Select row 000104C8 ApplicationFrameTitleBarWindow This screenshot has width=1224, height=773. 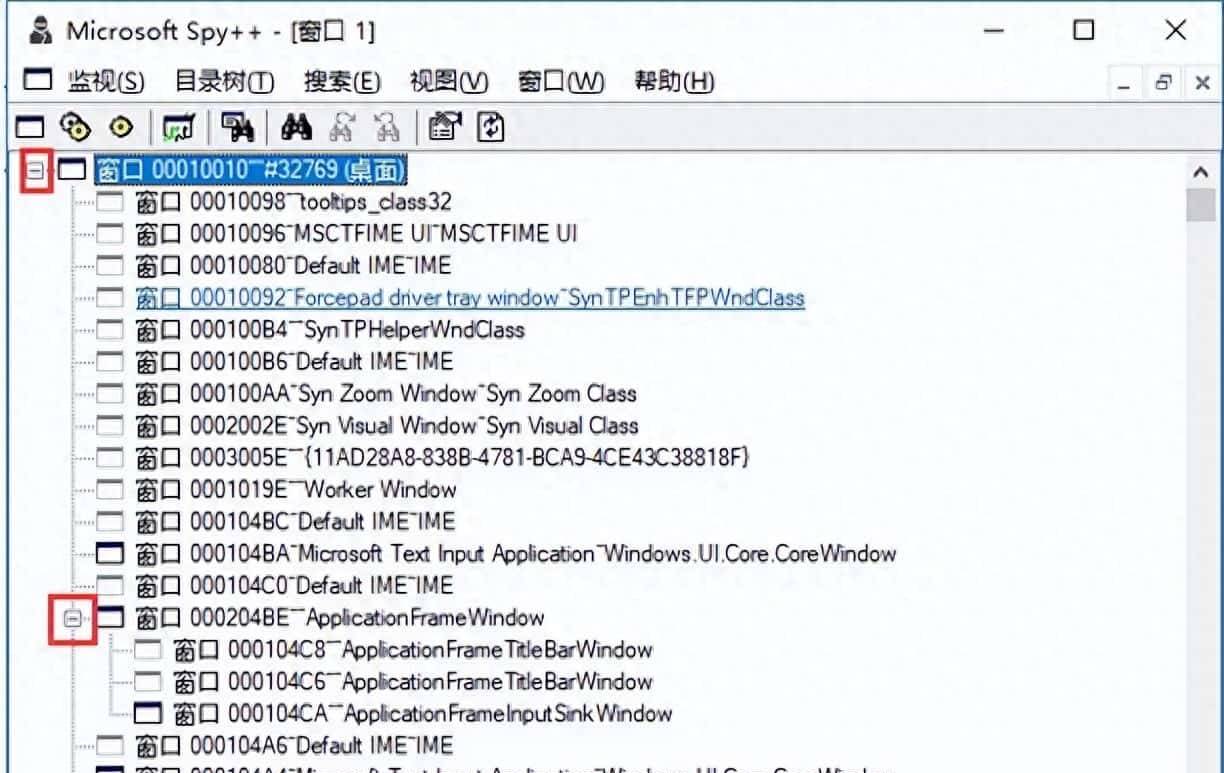tap(412, 650)
